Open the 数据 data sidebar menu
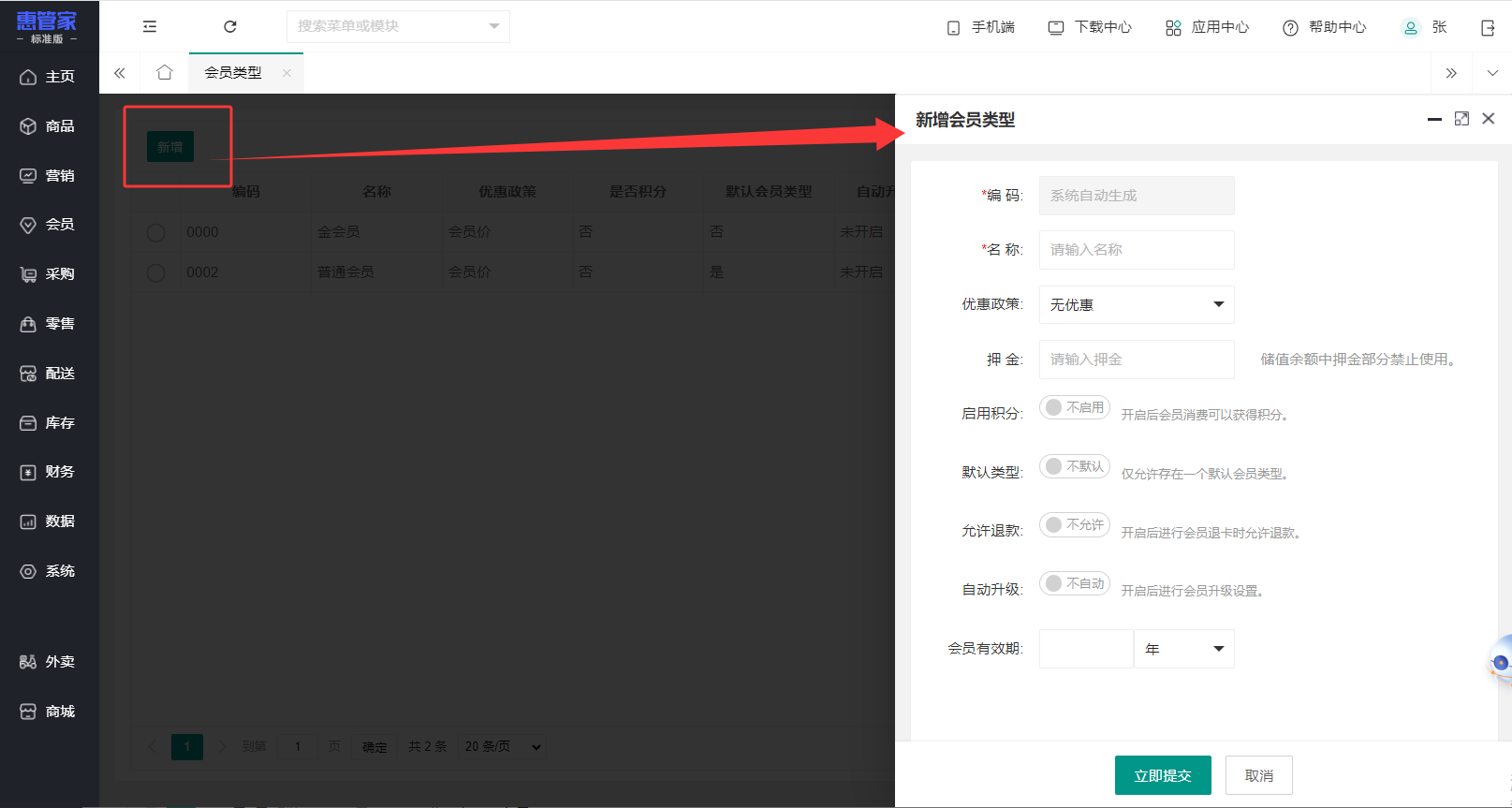 point(49,522)
